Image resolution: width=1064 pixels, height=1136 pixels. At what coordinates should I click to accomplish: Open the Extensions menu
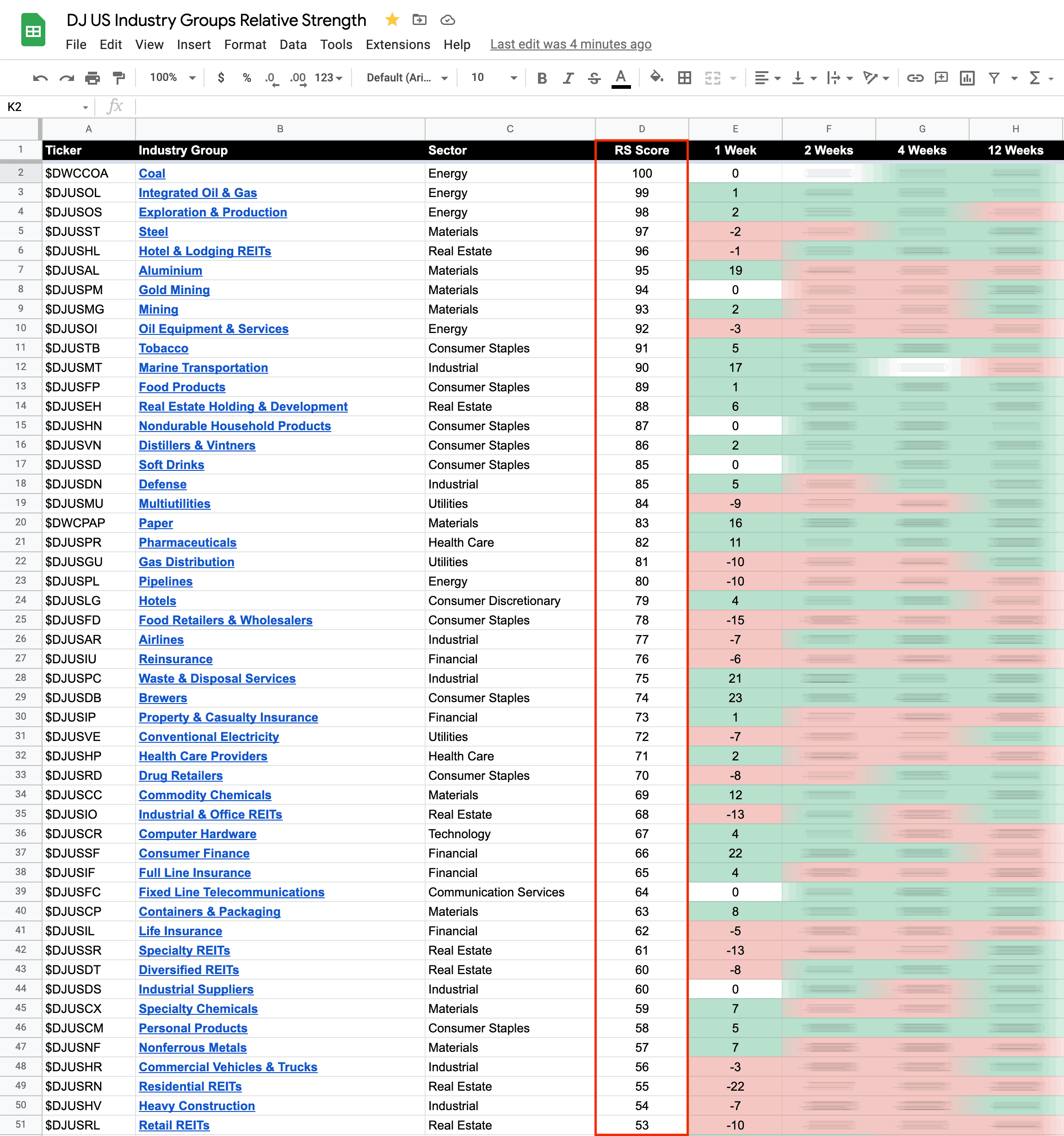(398, 44)
